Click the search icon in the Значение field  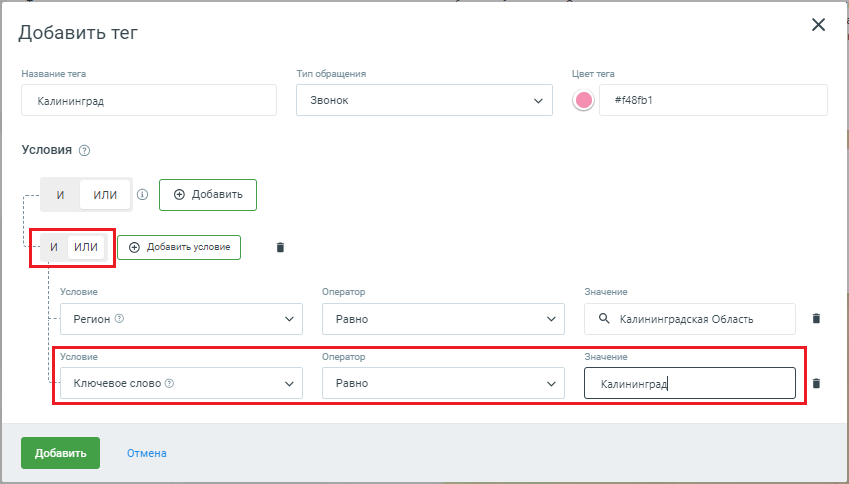604,318
